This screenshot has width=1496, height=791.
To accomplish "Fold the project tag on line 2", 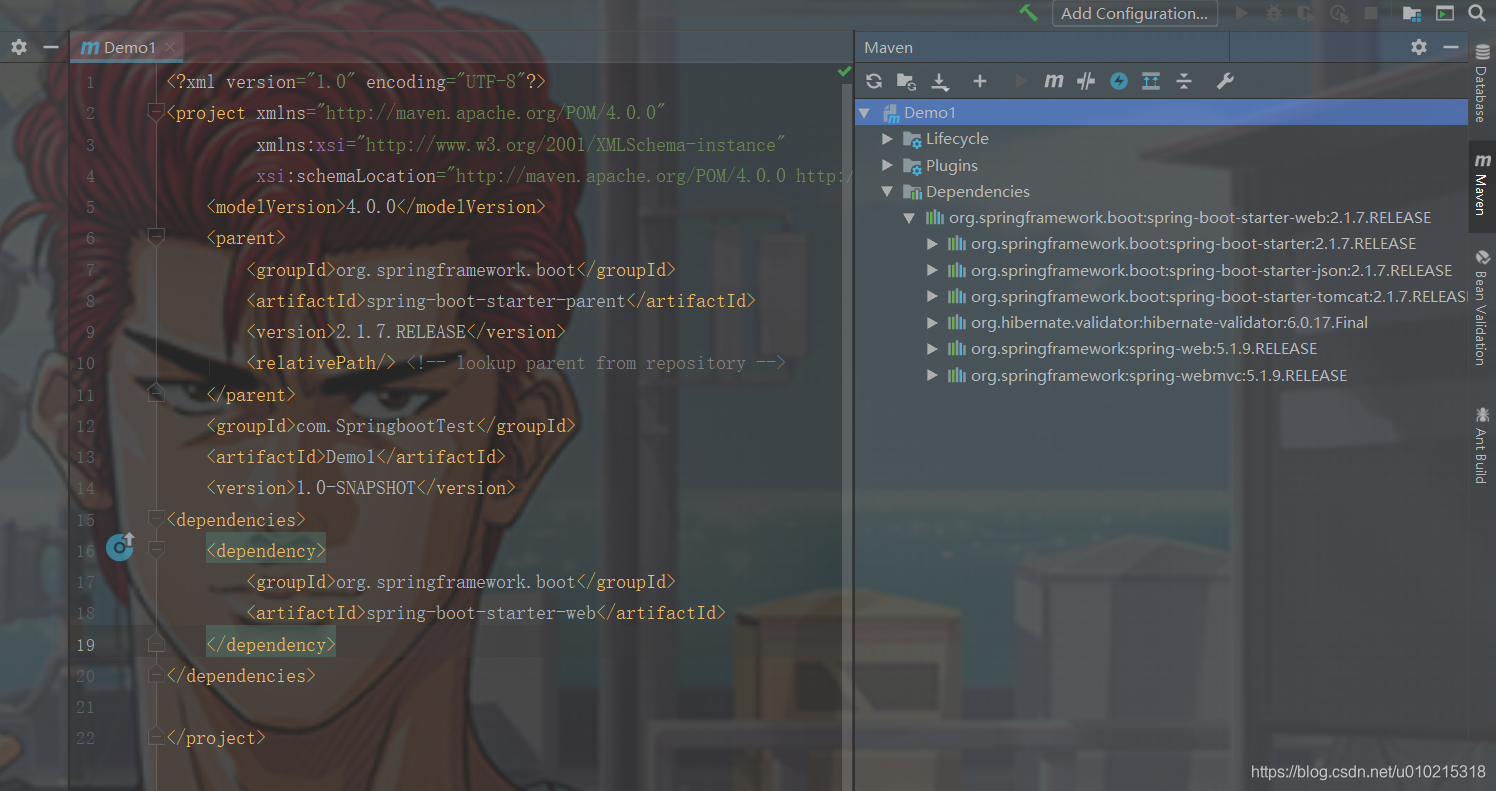I will (x=155, y=113).
